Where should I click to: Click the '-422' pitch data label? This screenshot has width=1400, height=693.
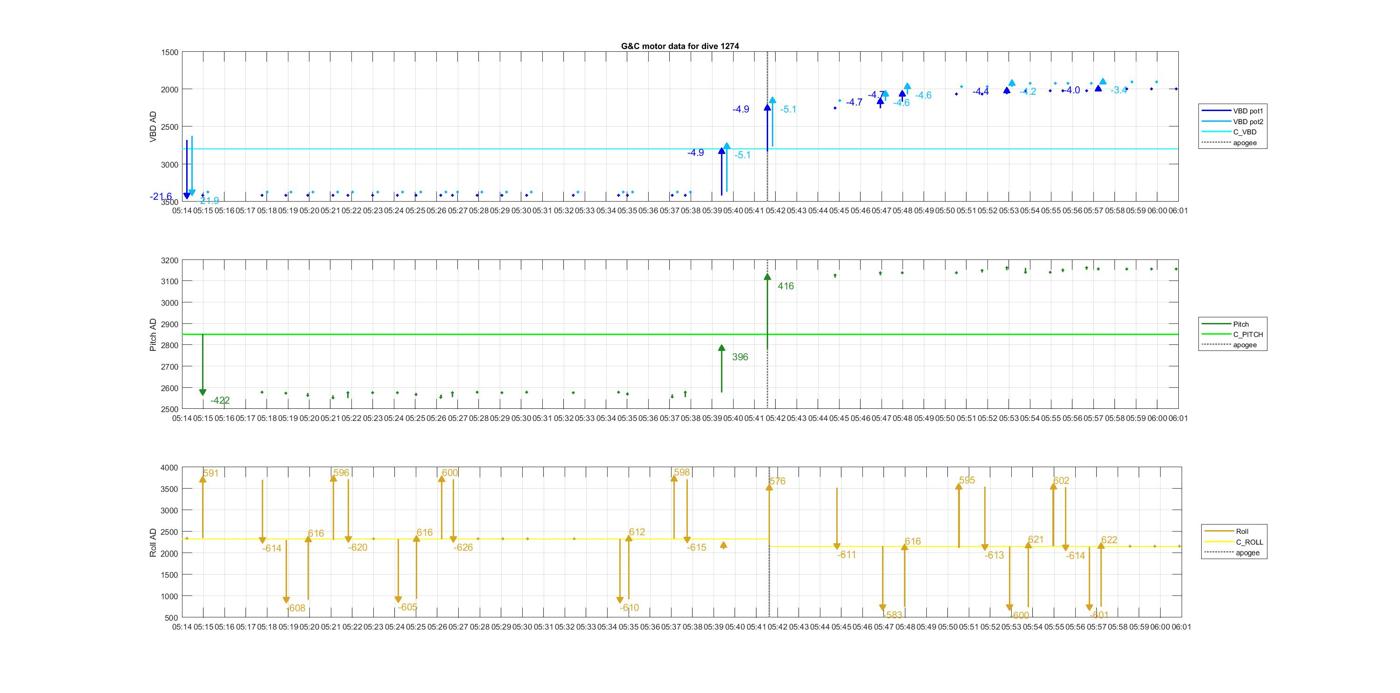pos(220,401)
